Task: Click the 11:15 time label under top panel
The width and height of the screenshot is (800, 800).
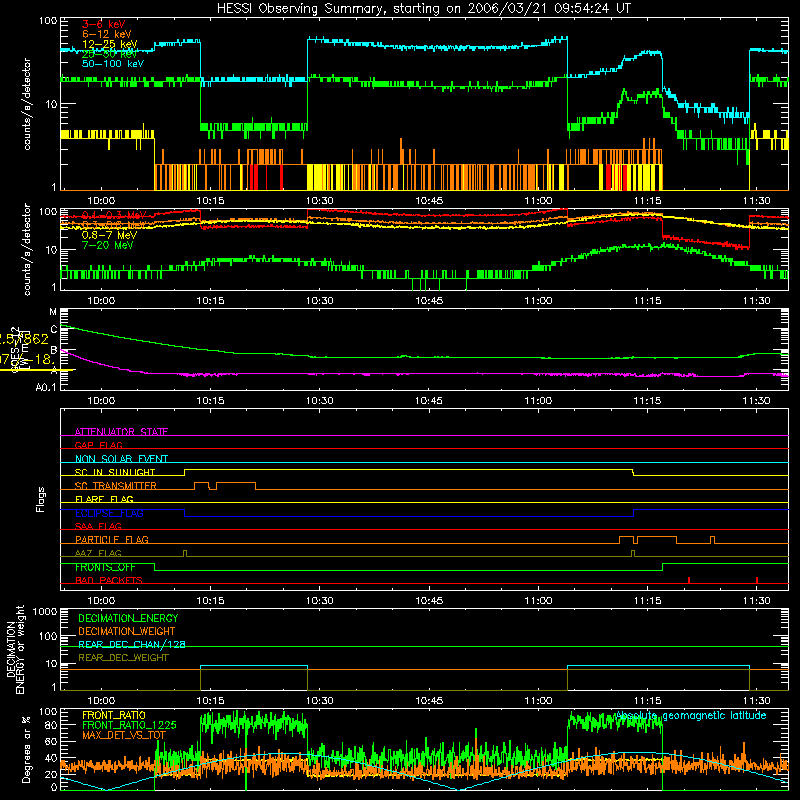Action: [647, 201]
